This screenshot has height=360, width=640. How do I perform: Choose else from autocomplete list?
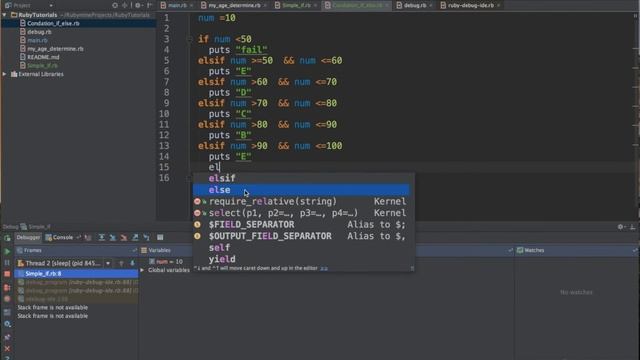[301, 190]
